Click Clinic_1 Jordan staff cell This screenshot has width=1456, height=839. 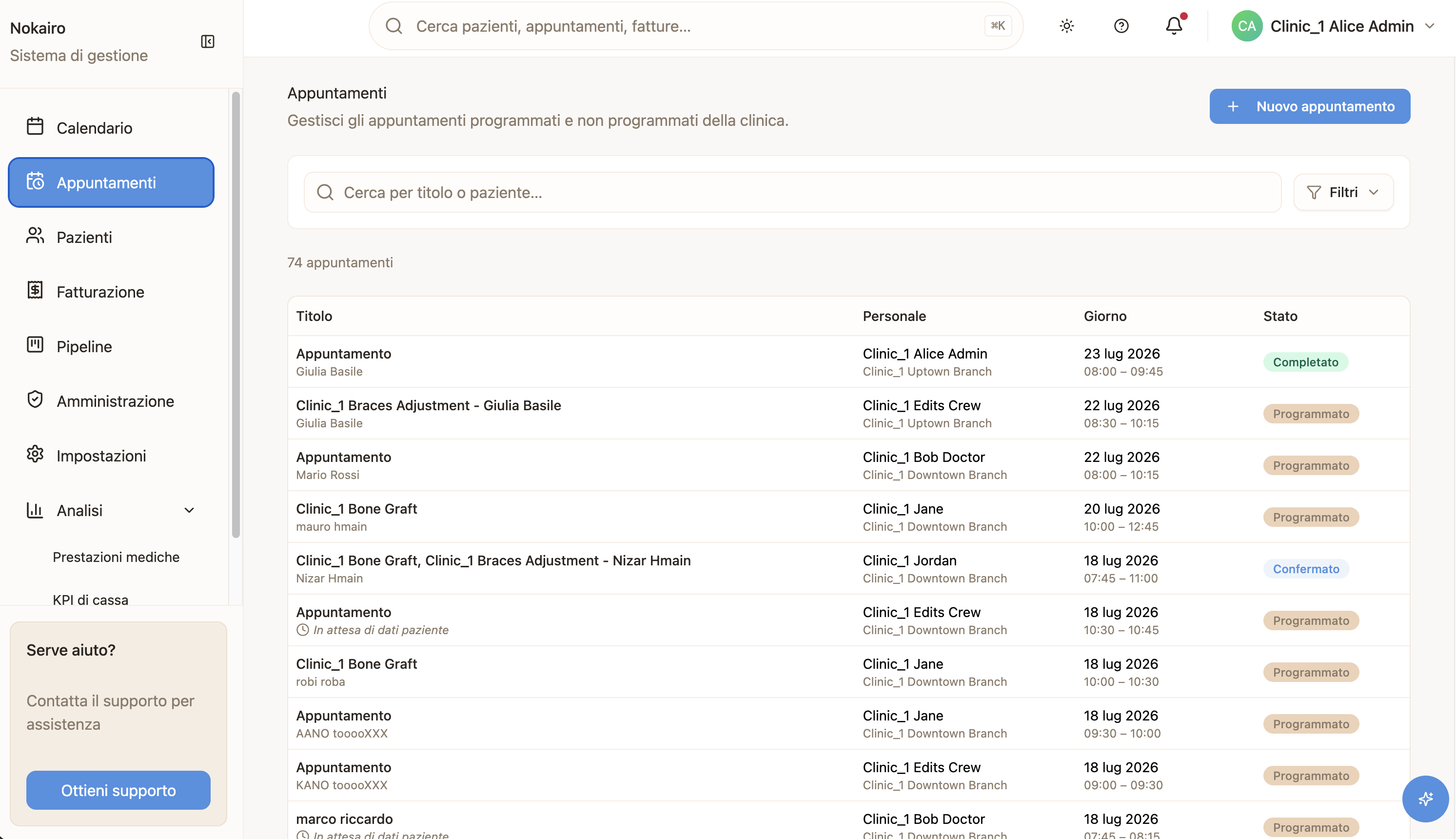click(x=909, y=560)
